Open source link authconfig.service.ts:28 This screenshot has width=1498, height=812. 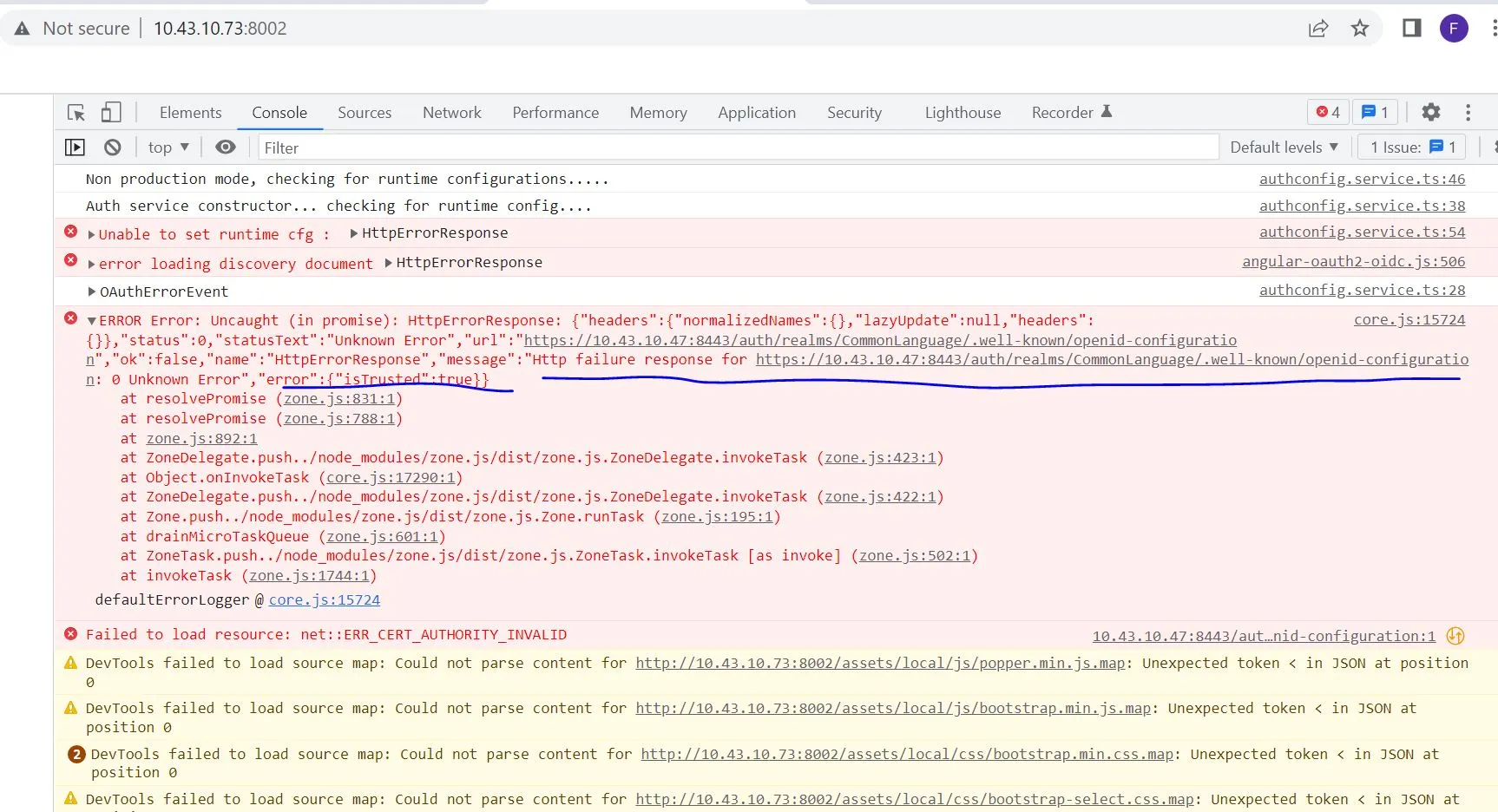1363,290
